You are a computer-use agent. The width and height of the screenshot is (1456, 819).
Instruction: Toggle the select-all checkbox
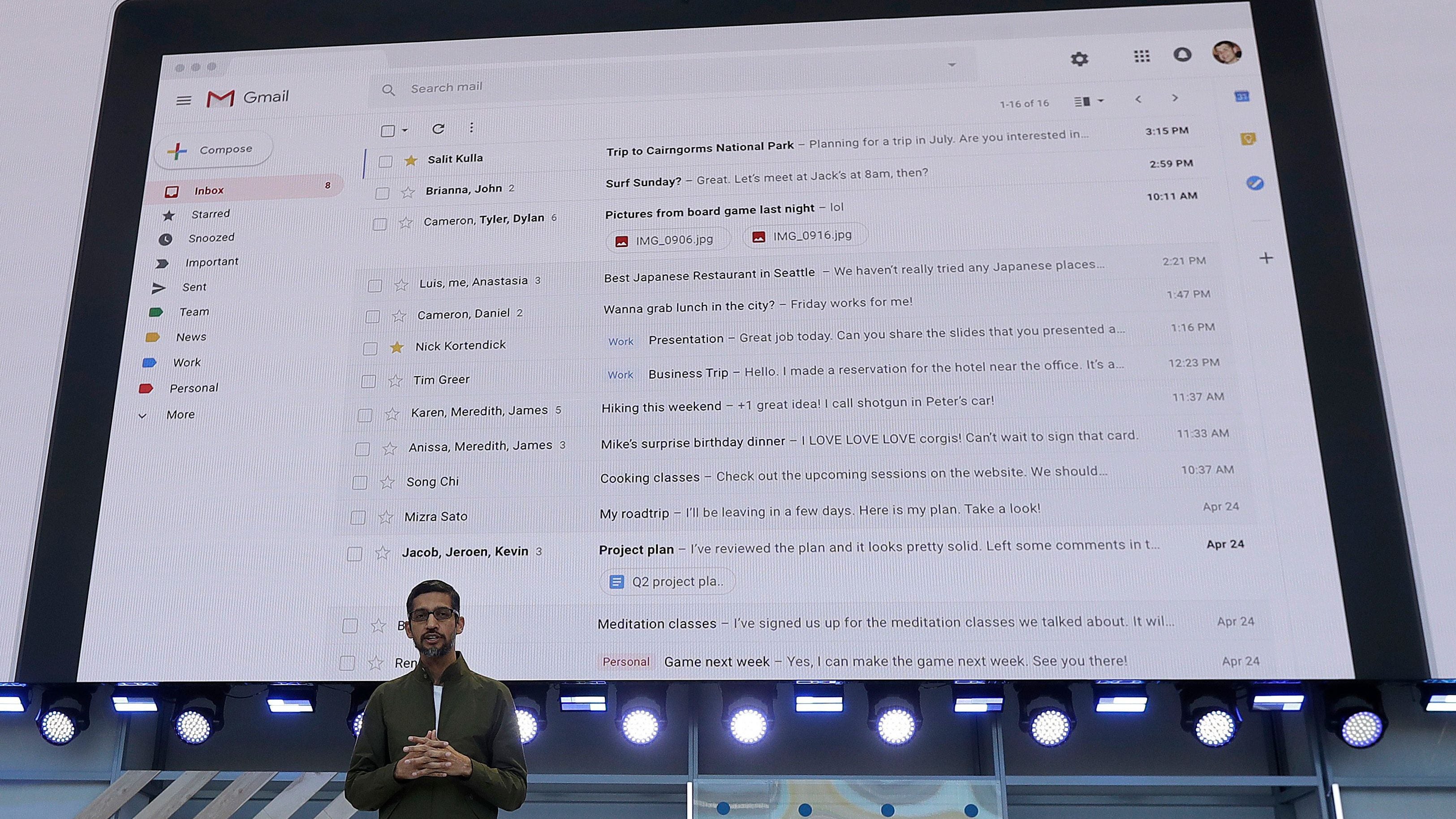[x=388, y=131]
